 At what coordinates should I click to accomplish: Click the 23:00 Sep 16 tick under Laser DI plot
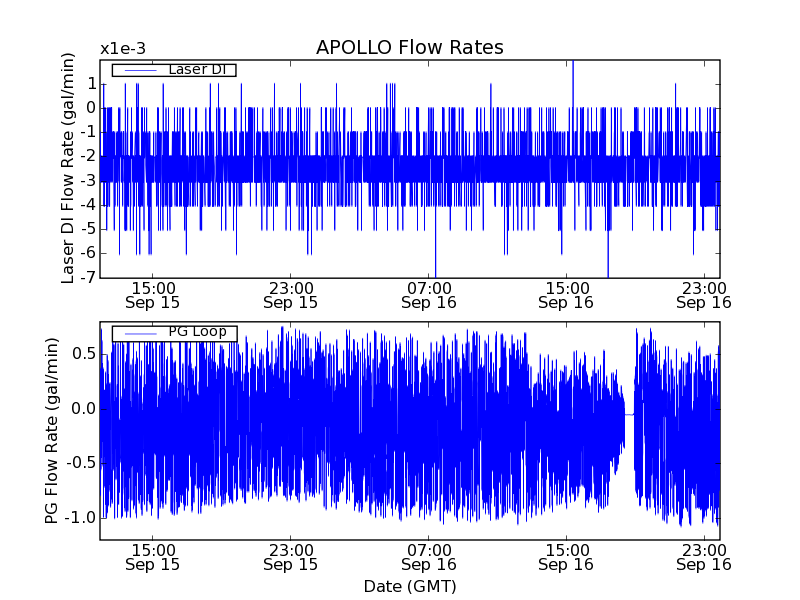point(704,295)
